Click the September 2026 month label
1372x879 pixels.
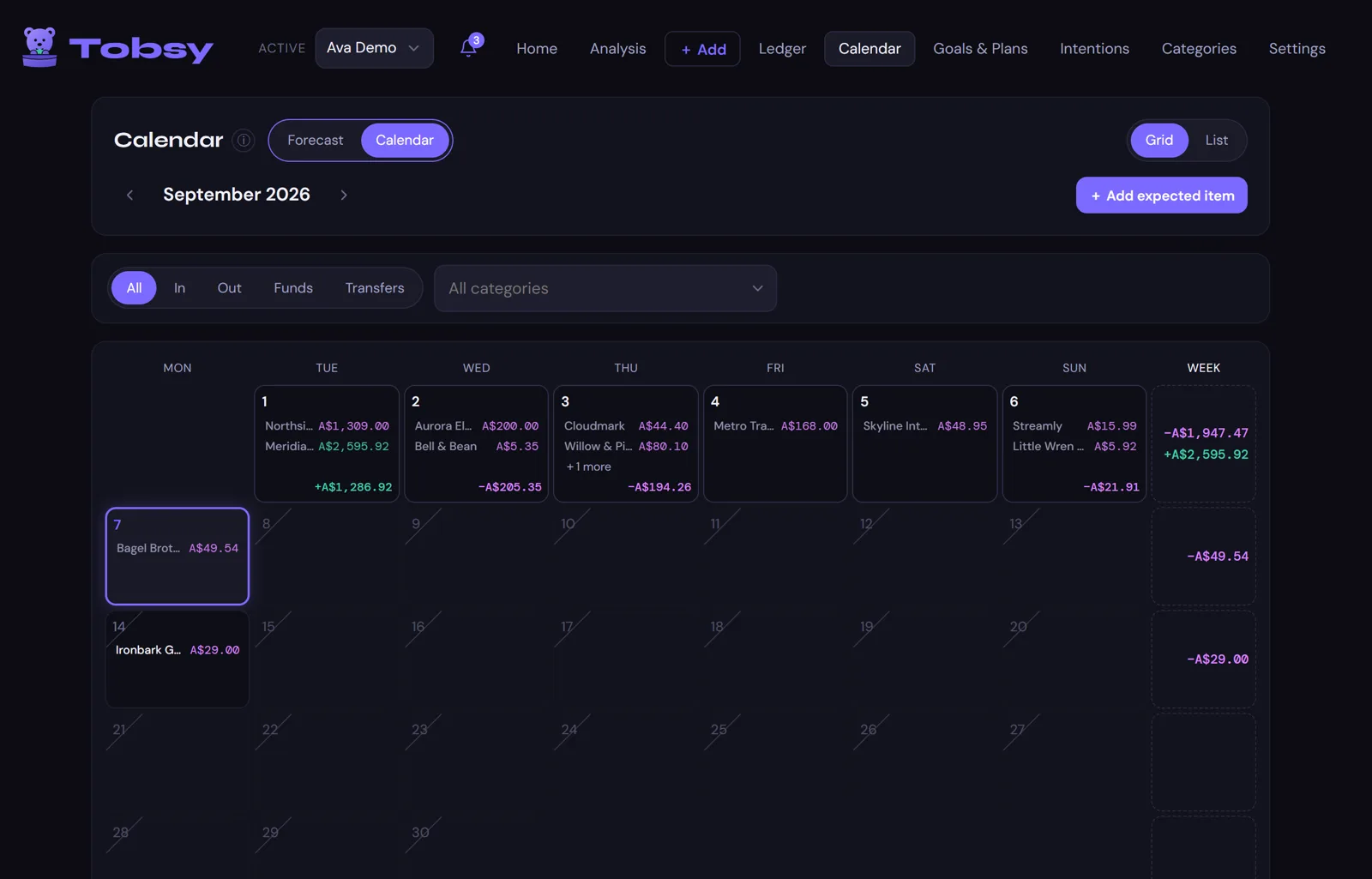tap(237, 196)
